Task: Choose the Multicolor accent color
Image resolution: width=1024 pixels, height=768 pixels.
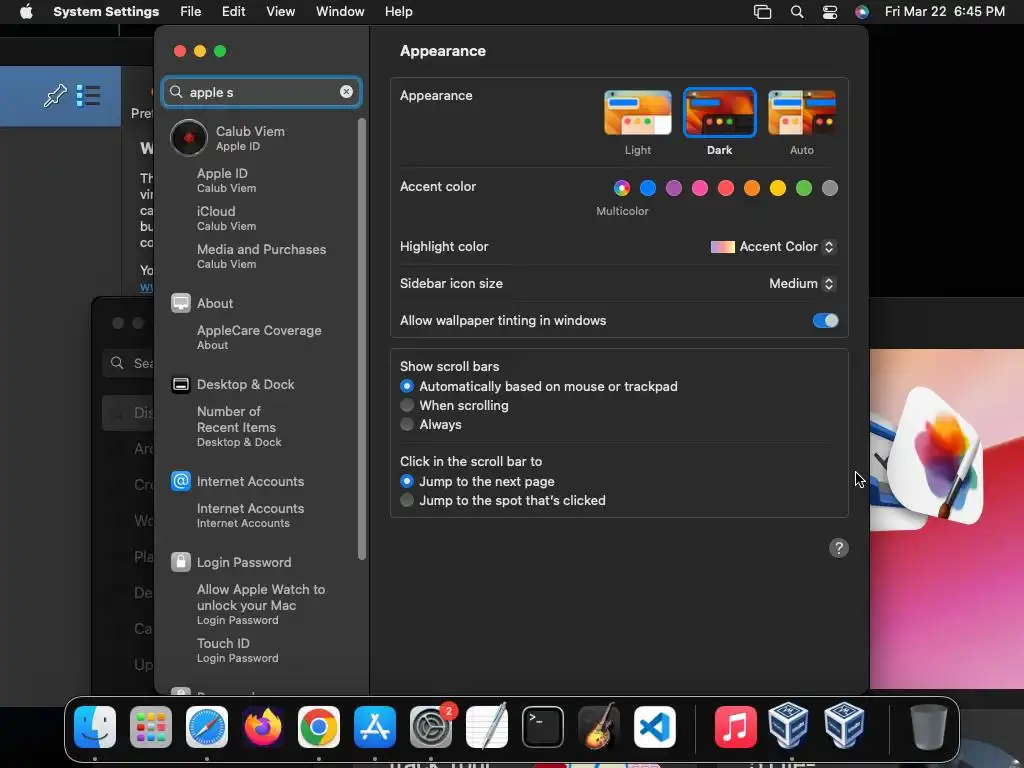Action: pos(622,188)
